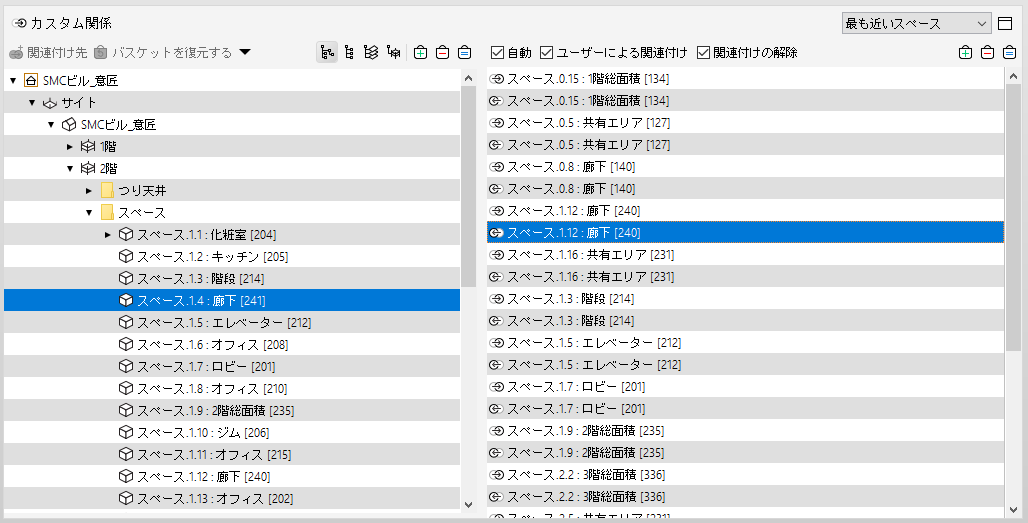The height and width of the screenshot is (523, 1028).
Task: Toggle the ユーザーによる関連付け checkbox
Action: [547, 52]
